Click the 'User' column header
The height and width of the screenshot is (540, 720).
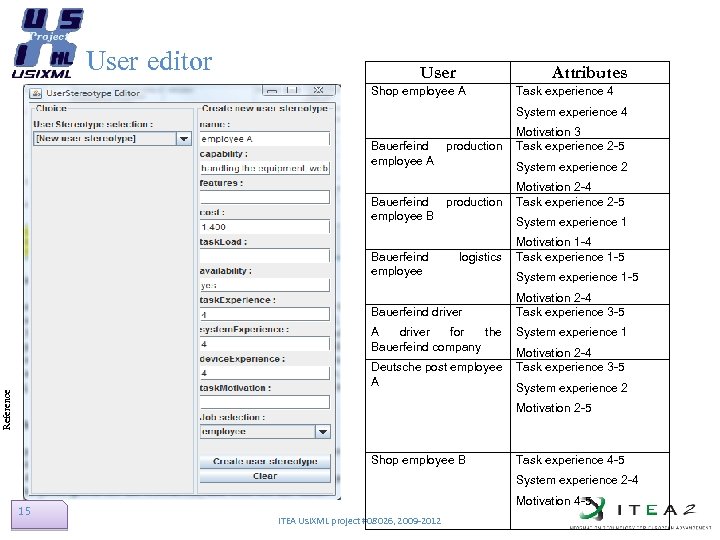[438, 73]
